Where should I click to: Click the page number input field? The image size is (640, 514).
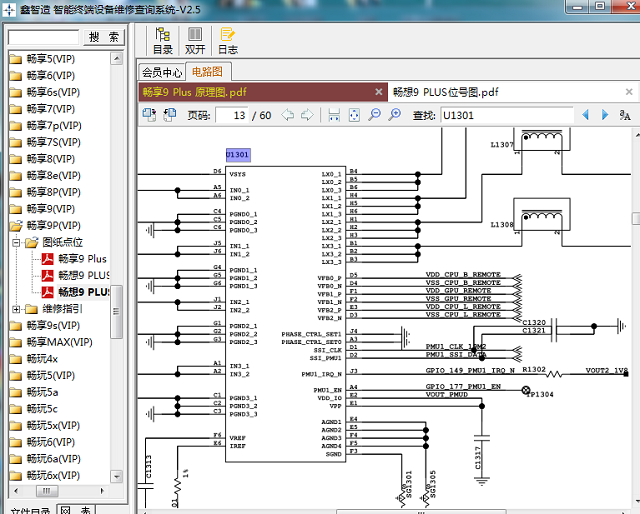tap(231, 116)
